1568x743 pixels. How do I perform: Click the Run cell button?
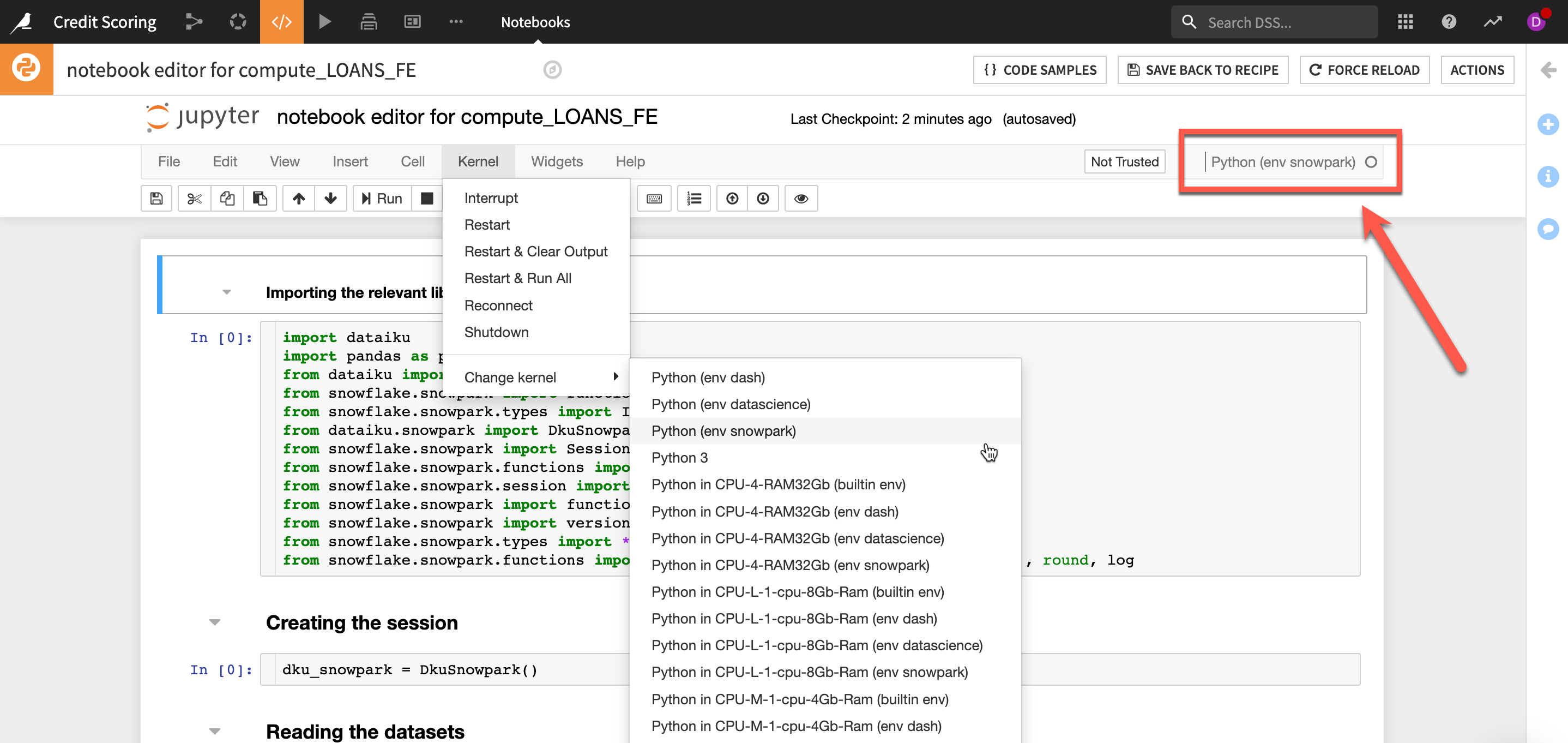382,199
